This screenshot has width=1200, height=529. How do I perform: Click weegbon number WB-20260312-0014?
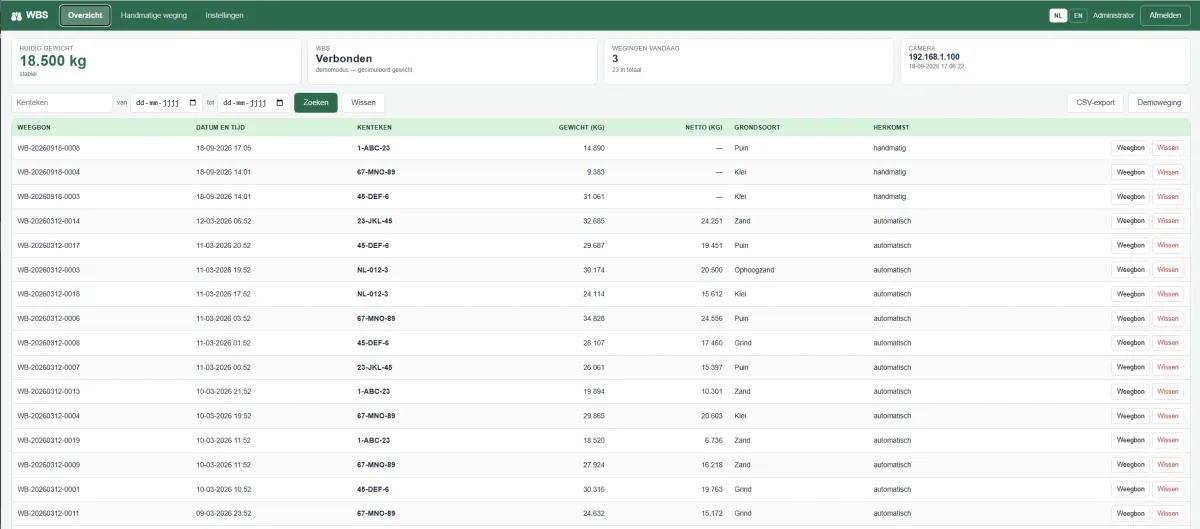pyautogui.click(x=49, y=221)
